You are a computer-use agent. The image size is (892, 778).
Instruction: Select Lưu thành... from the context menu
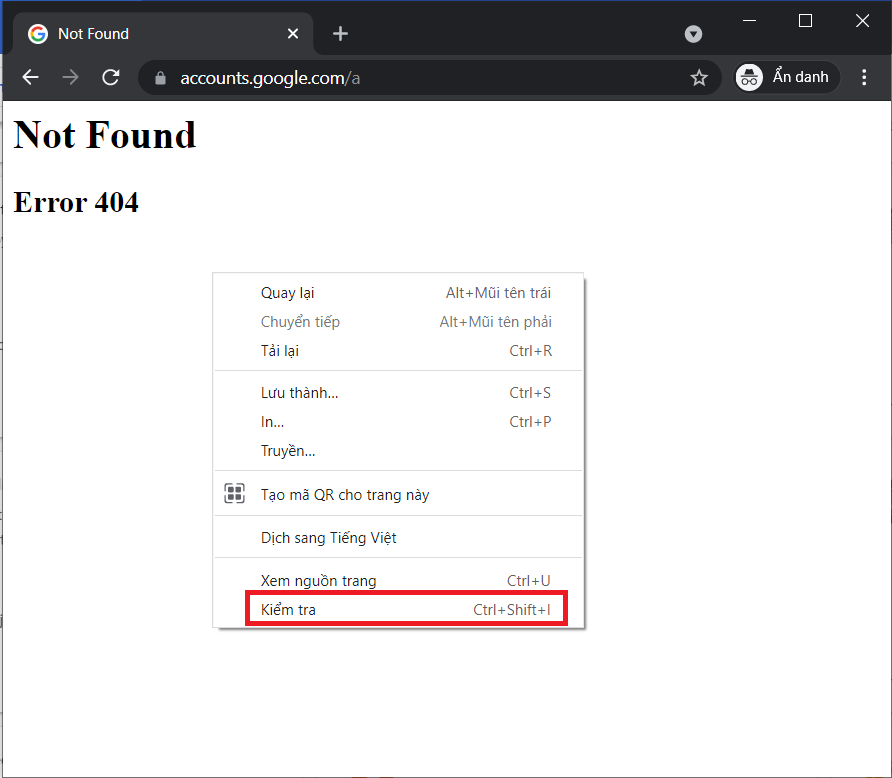pyautogui.click(x=398, y=393)
